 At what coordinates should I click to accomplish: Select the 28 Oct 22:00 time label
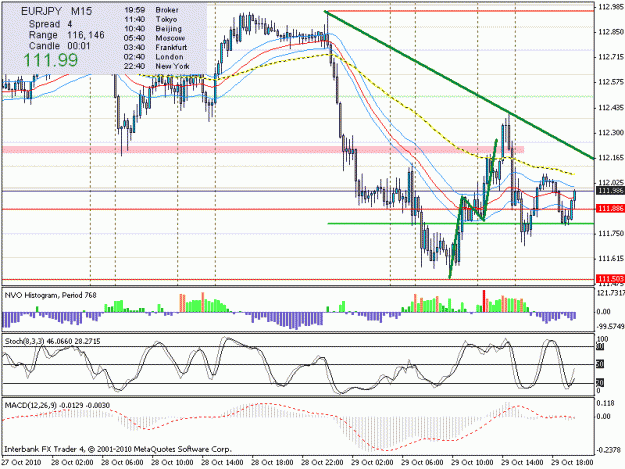tap(322, 463)
